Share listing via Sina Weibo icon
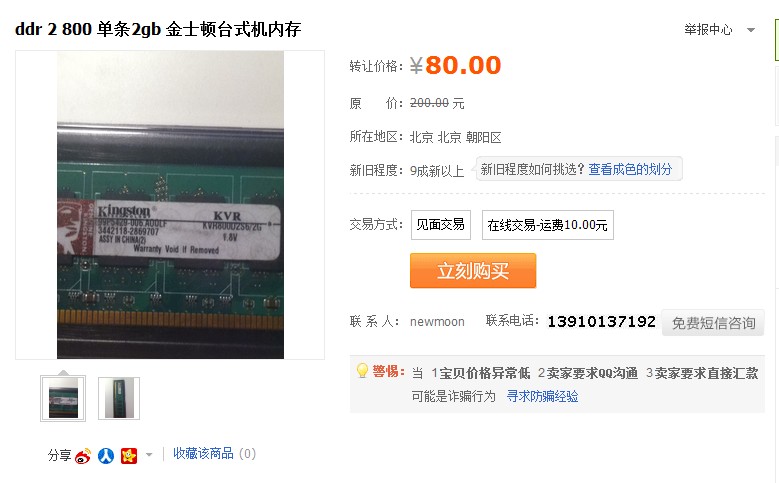The height and width of the screenshot is (483, 779). [83, 455]
